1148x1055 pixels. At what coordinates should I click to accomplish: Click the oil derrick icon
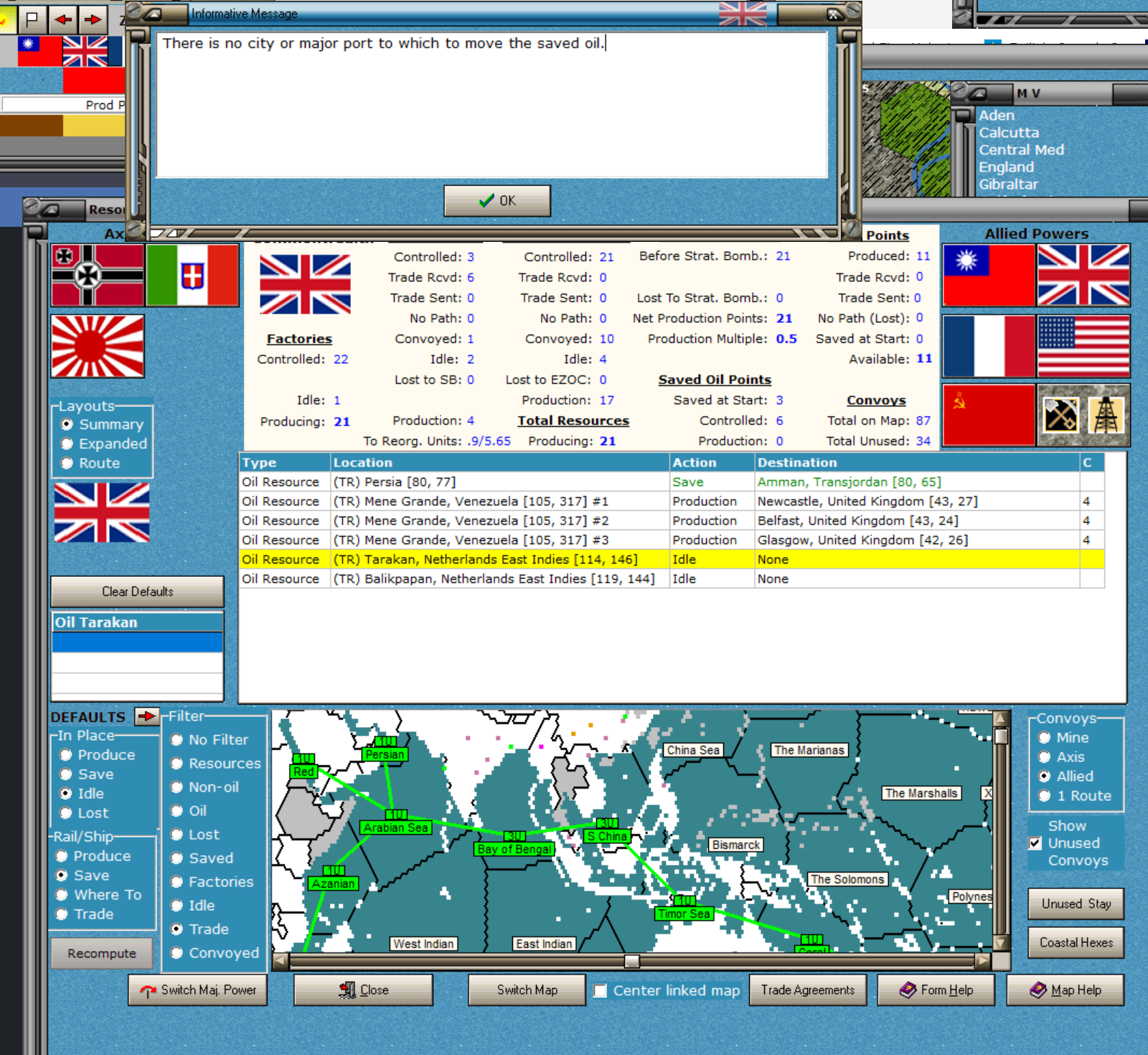[x=1106, y=415]
